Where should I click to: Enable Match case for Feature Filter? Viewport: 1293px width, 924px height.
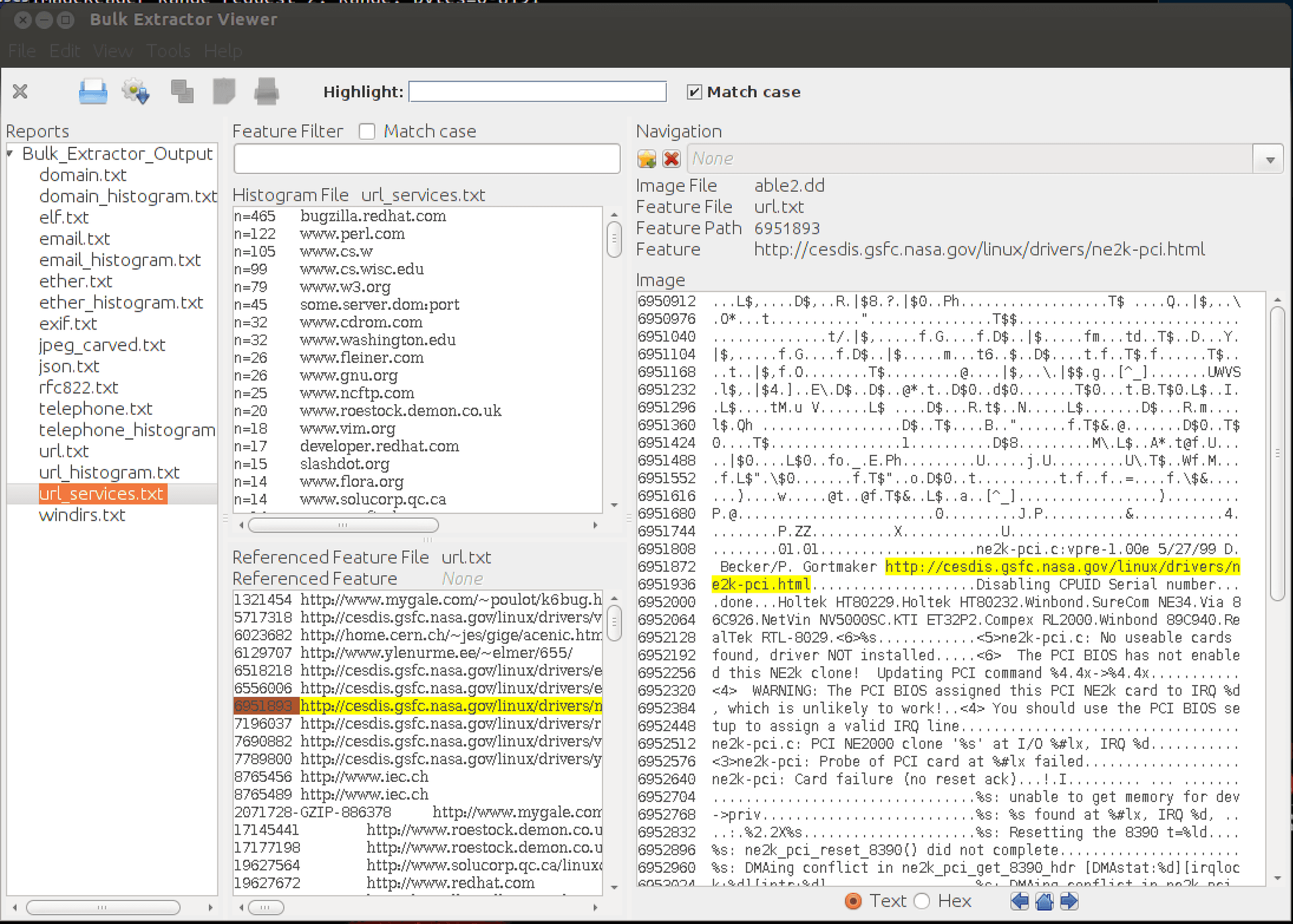coord(367,131)
